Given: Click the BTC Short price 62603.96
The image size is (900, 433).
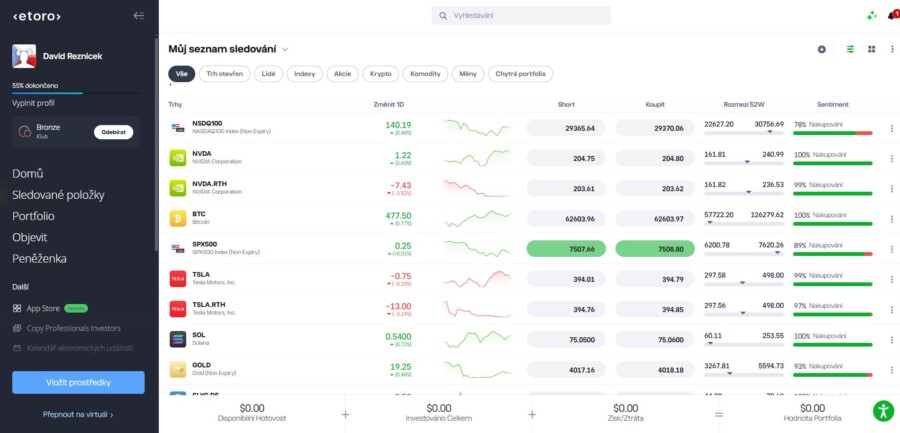Looking at the screenshot, I should (566, 219).
